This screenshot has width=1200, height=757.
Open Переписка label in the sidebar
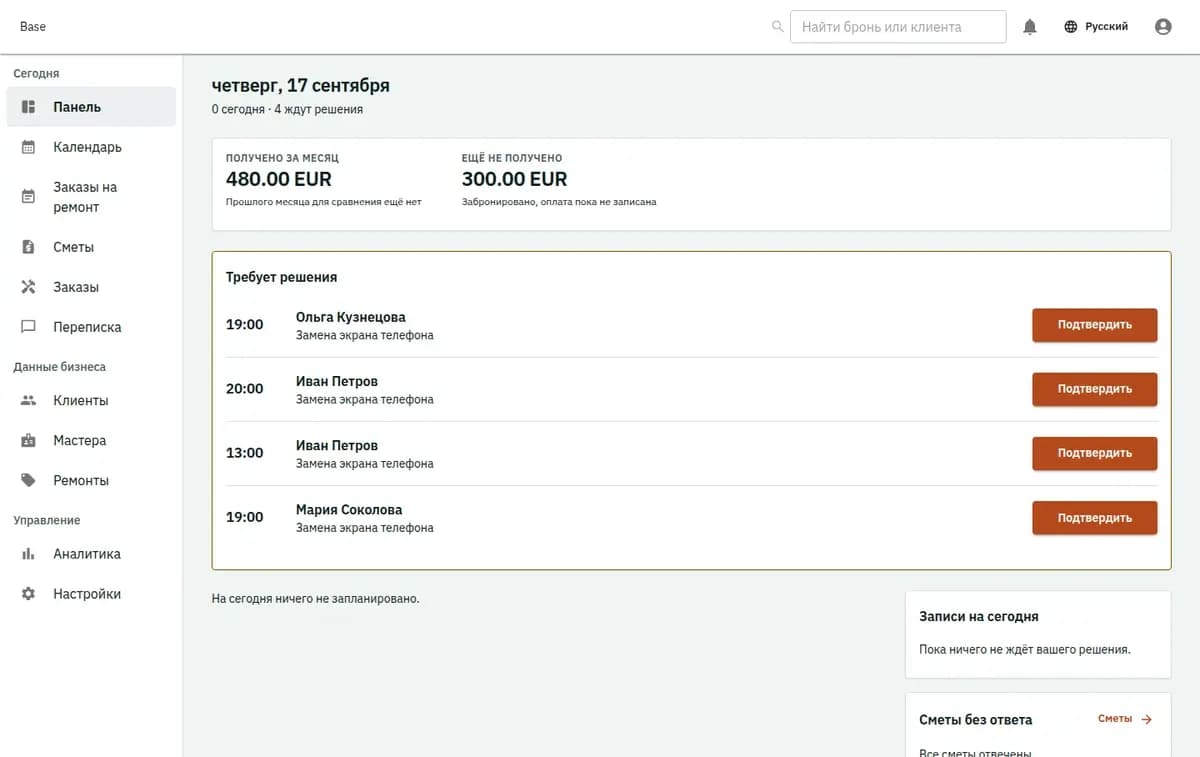coord(88,327)
